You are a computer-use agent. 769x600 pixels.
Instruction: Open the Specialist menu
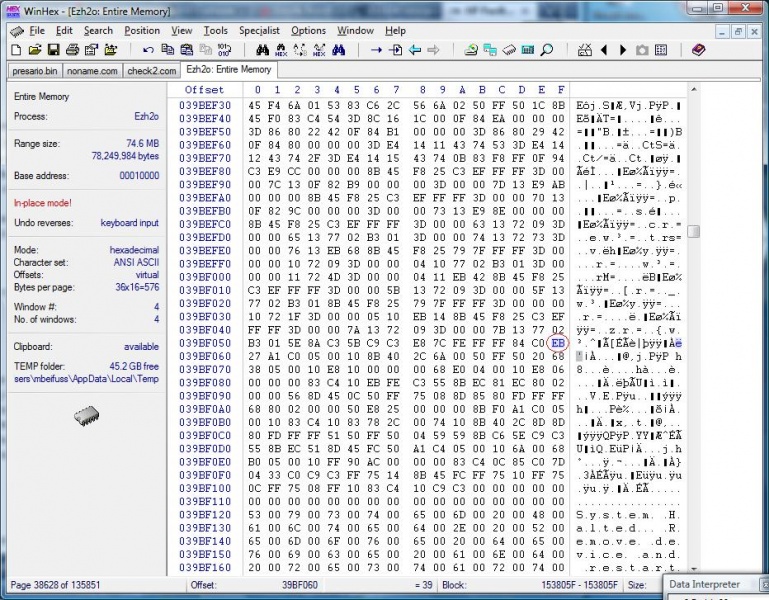pyautogui.click(x=259, y=31)
